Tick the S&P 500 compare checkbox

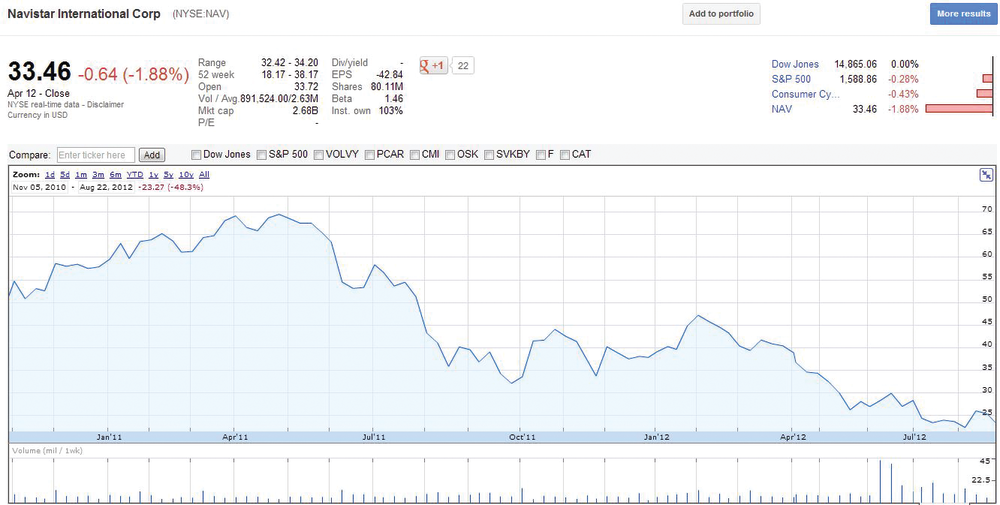(x=261, y=154)
